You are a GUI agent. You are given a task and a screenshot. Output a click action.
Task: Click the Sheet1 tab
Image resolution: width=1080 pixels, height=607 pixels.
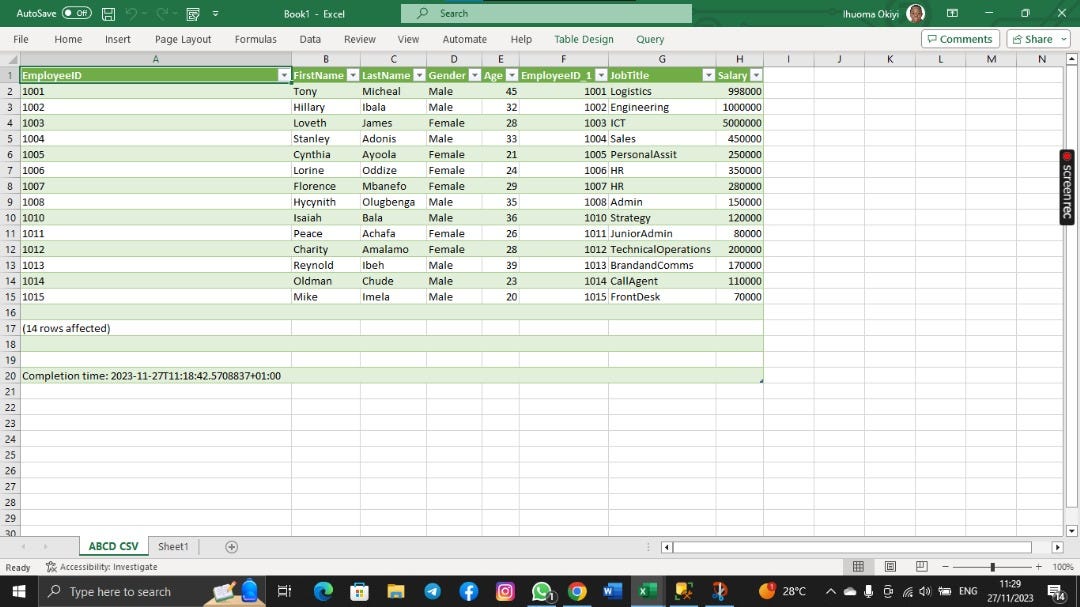pos(172,546)
